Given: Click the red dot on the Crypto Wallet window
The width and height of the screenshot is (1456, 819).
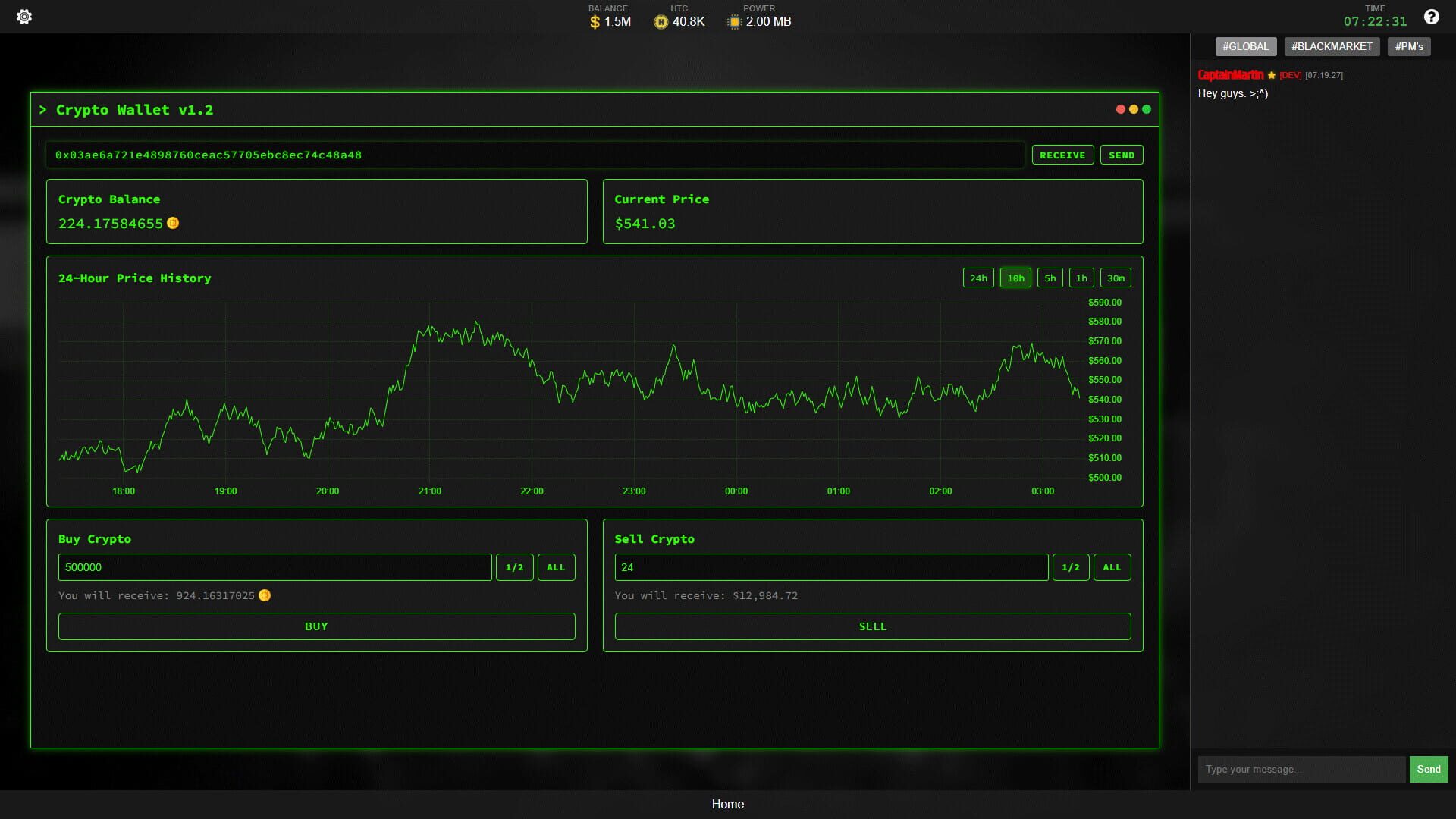Looking at the screenshot, I should 1120,108.
